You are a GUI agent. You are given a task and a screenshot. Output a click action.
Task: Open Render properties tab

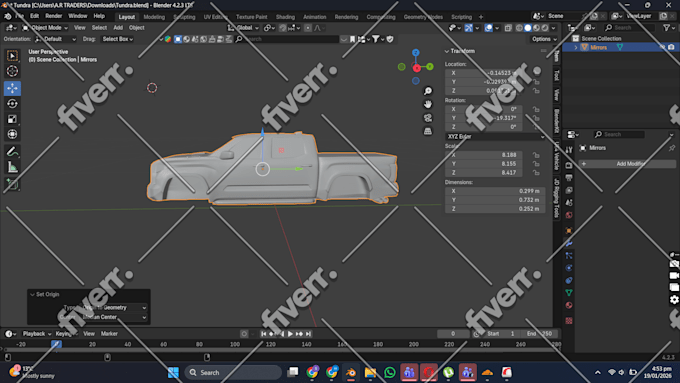tap(569, 165)
